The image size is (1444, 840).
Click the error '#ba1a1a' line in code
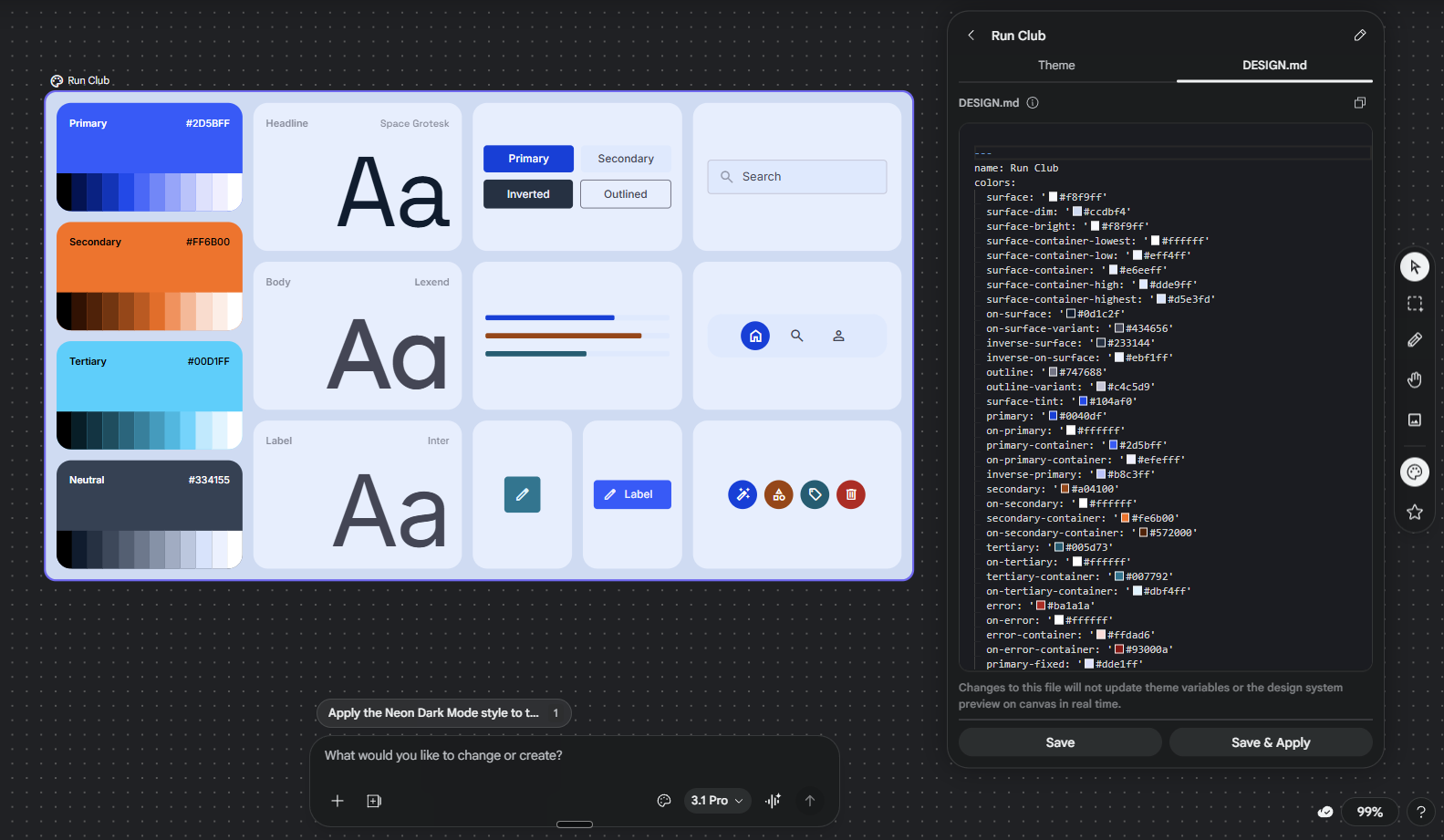[x=1041, y=606]
